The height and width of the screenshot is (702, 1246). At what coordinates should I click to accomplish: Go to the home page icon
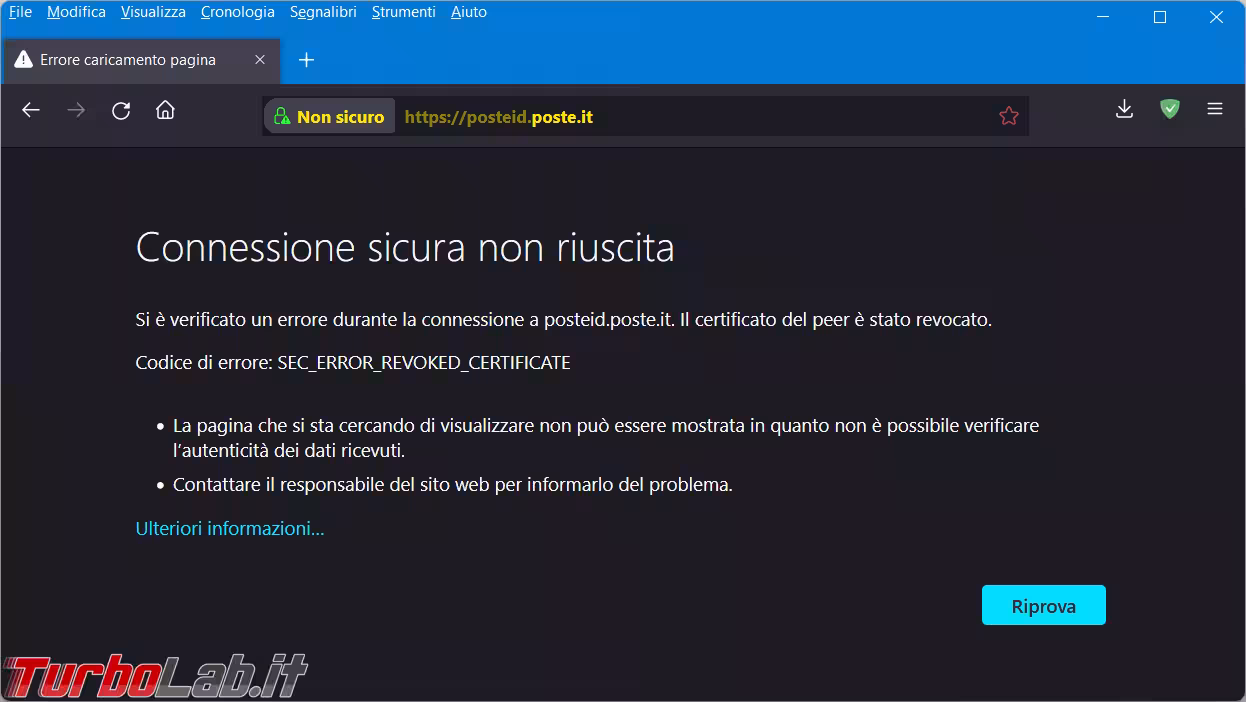tap(166, 111)
